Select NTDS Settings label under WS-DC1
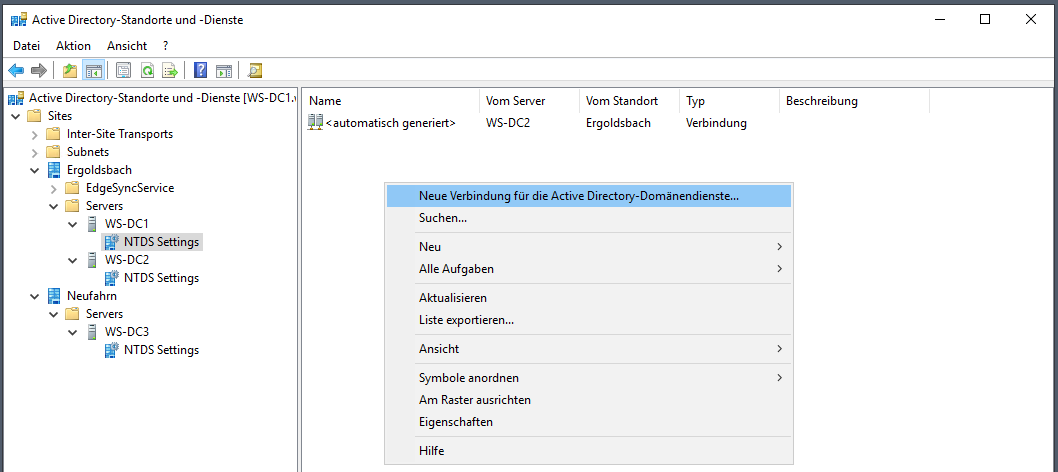 (x=161, y=241)
